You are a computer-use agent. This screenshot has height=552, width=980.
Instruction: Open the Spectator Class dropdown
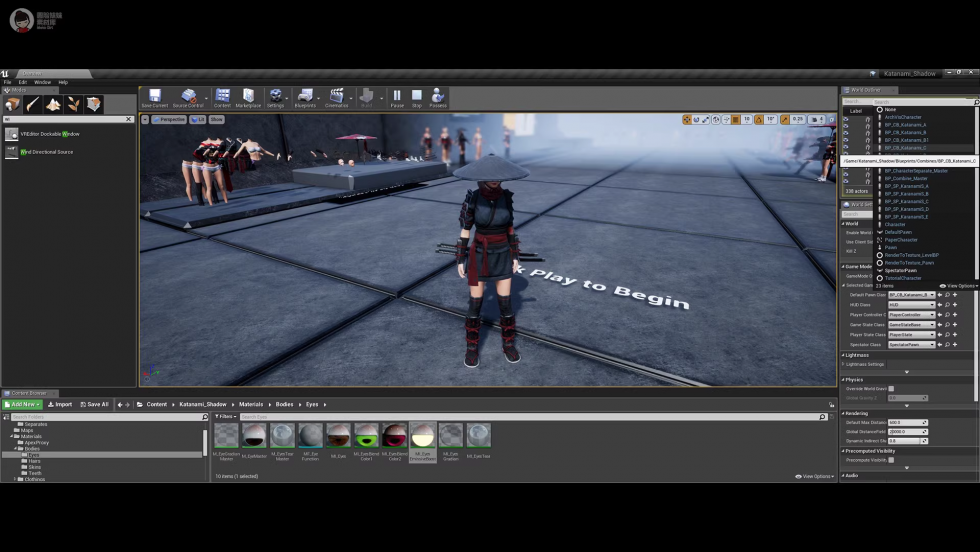(x=912, y=344)
